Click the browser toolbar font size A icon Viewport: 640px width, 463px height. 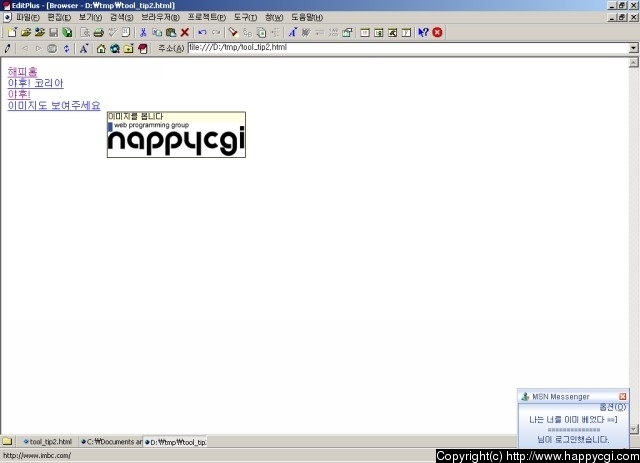click(84, 49)
